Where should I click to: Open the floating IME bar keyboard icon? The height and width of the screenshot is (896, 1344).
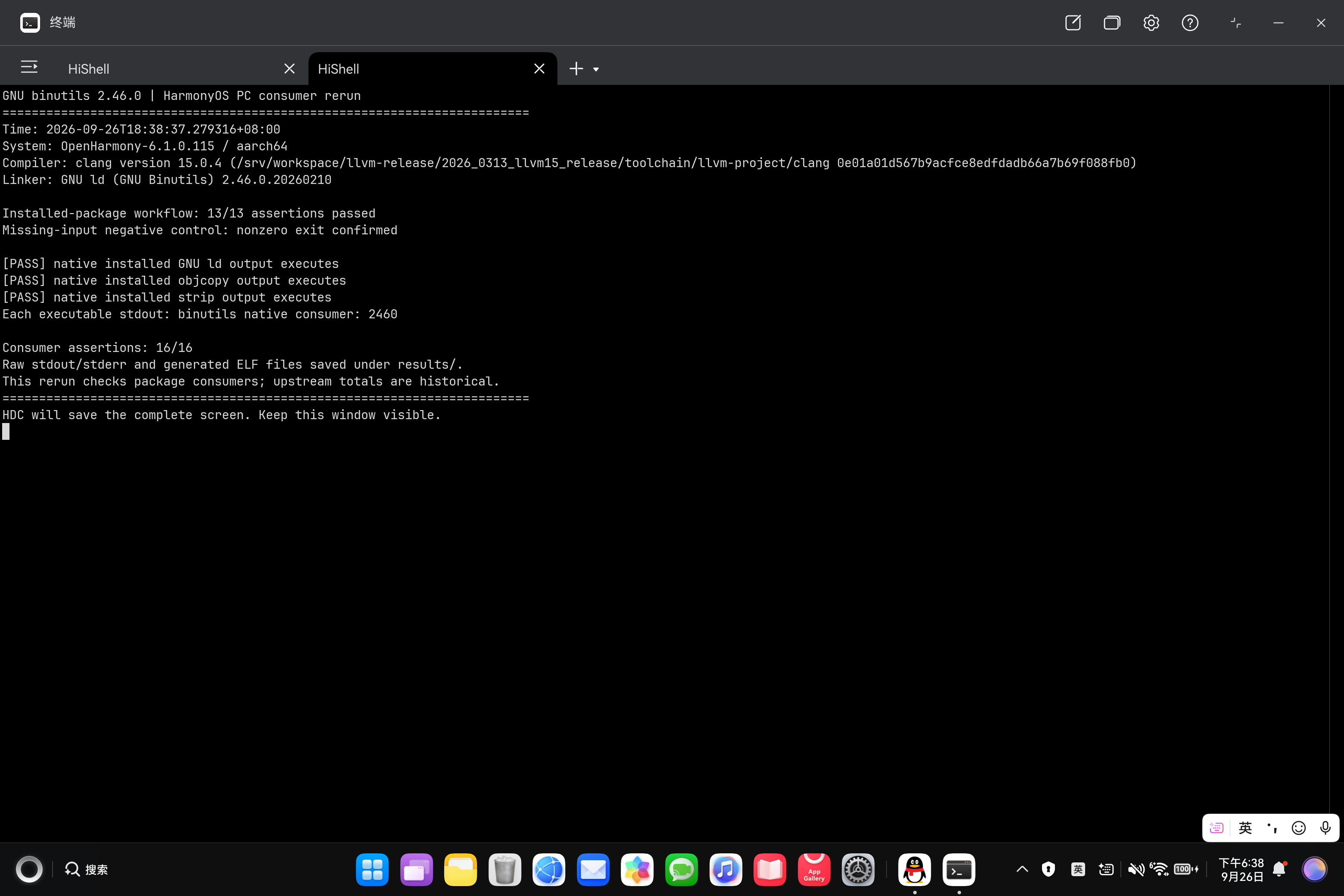point(1216,828)
